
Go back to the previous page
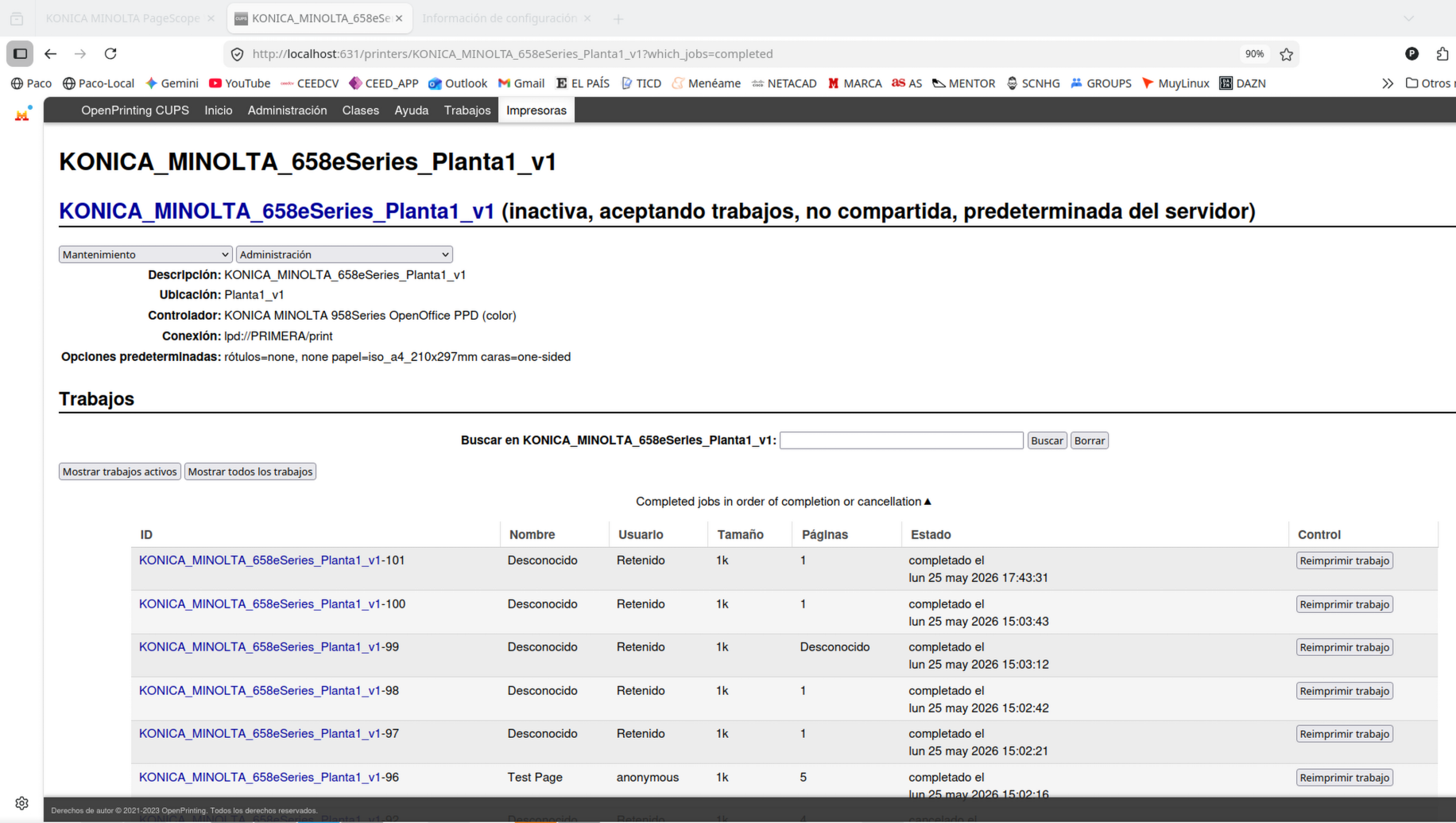51,53
